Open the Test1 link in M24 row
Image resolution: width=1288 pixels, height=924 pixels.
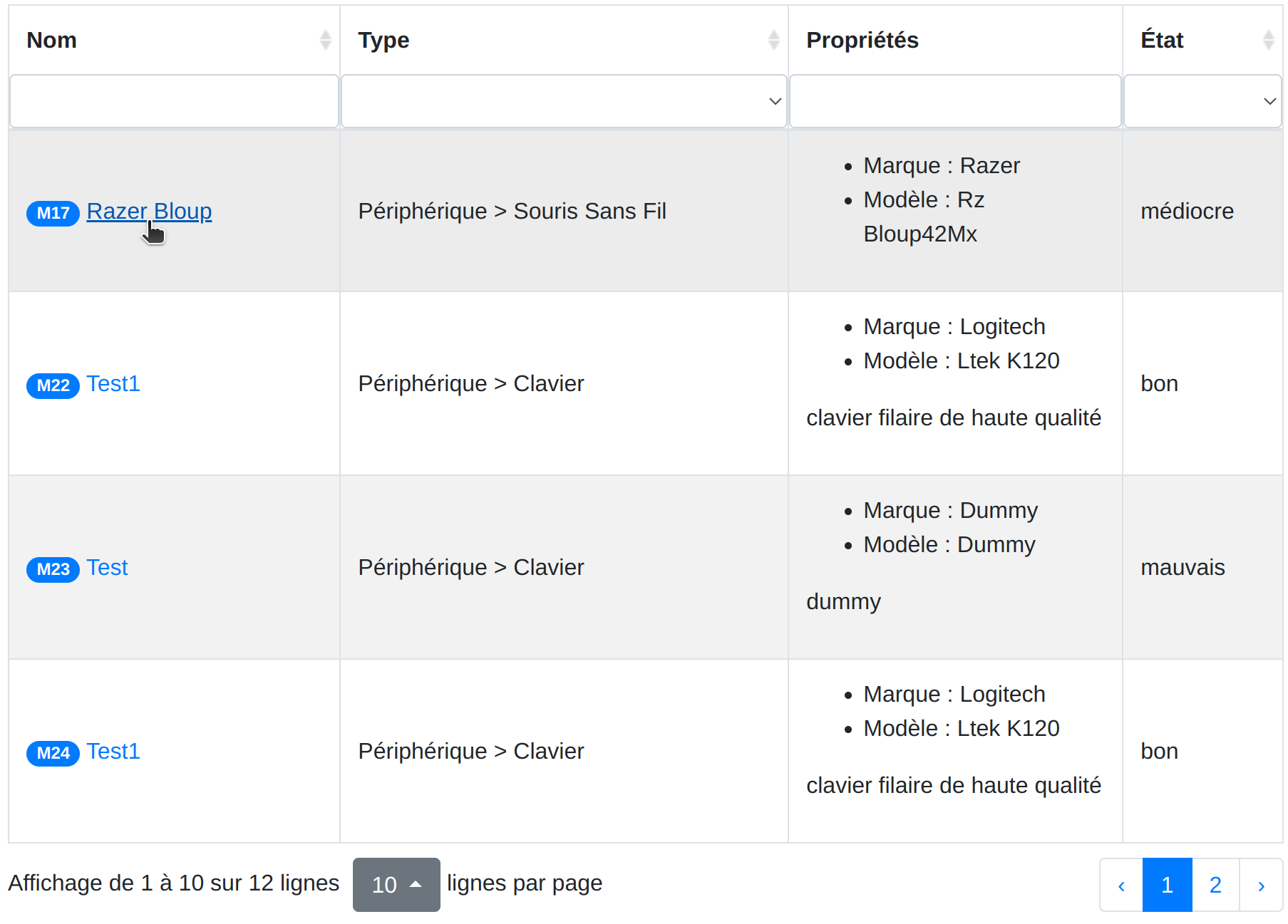[x=113, y=751]
